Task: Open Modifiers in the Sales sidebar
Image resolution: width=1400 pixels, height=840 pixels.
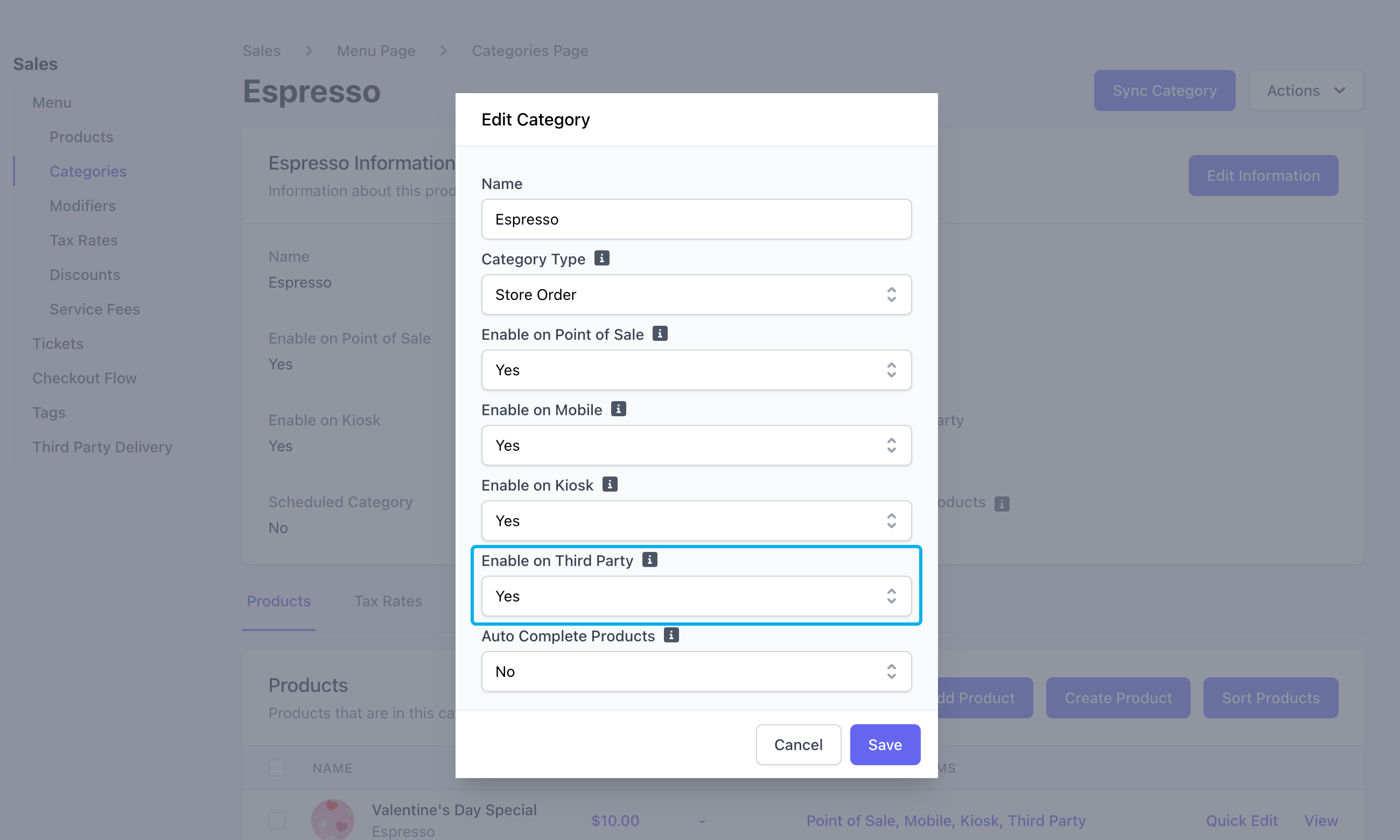Action: point(82,206)
